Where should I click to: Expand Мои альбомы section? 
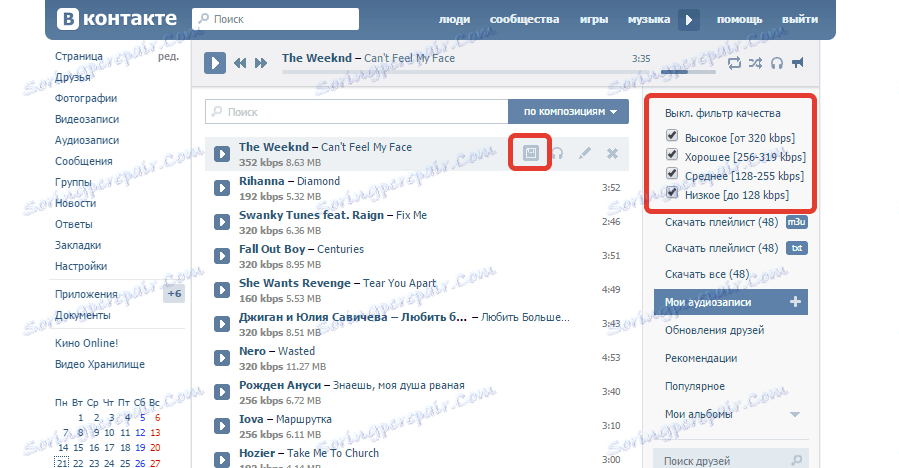[x=795, y=414]
